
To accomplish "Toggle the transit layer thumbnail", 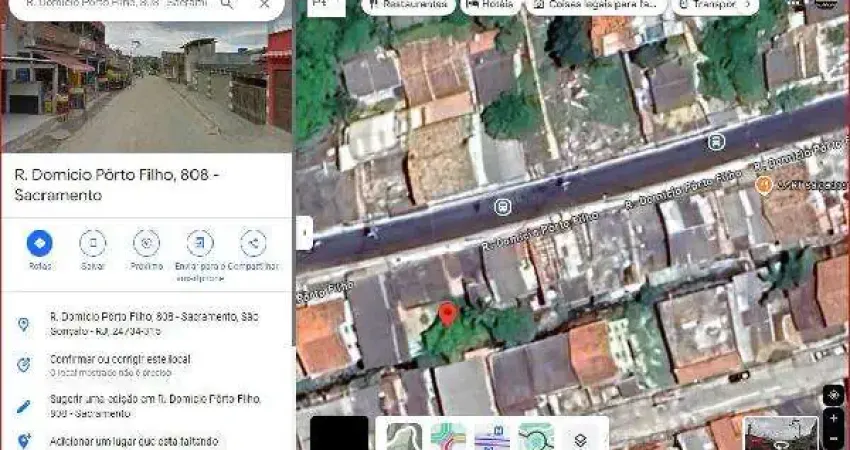I will (492, 436).
